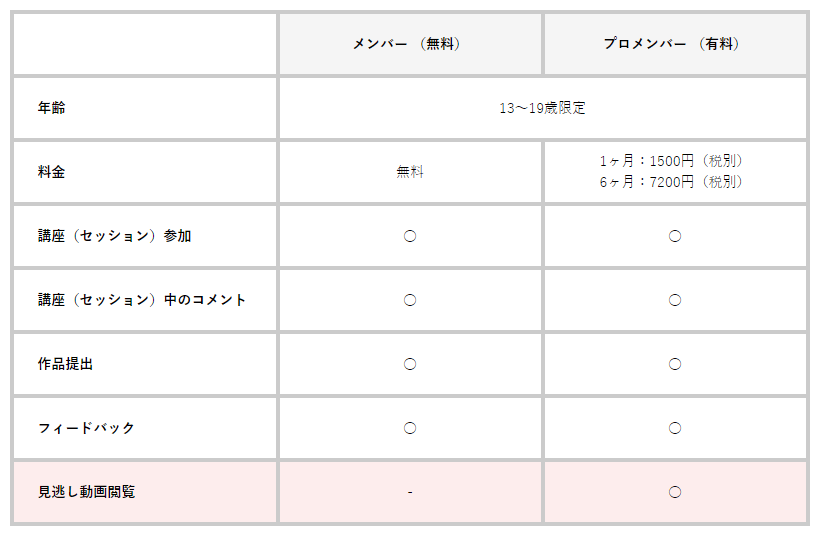The width and height of the screenshot is (818, 534).
Task: Click the pro member circle in the 講座（セッション）中のコメント row
Action: point(675,300)
